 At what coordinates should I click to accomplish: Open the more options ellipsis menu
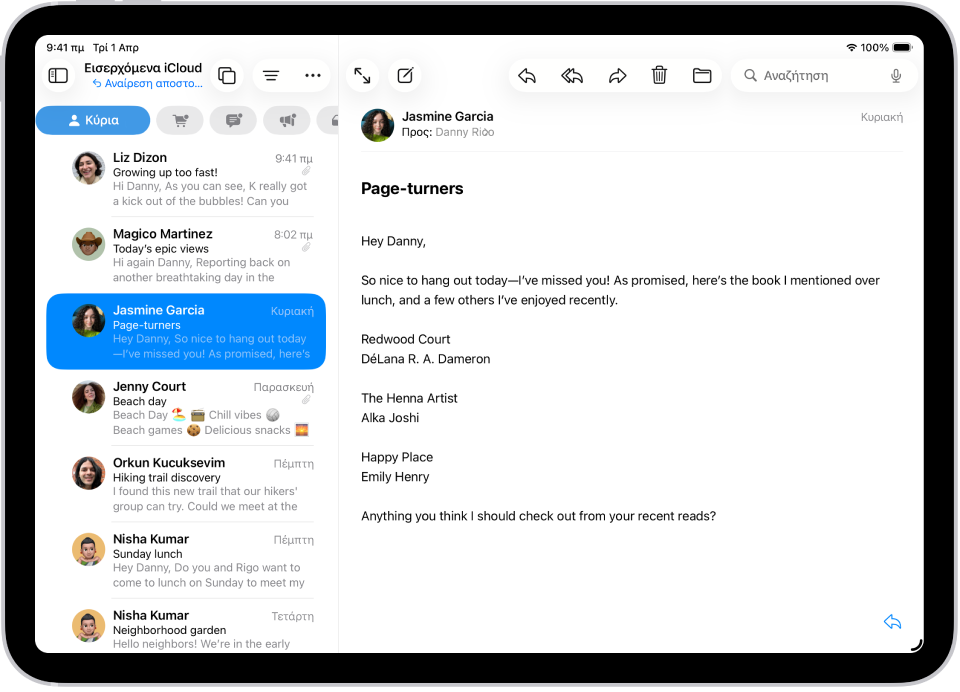click(x=313, y=76)
